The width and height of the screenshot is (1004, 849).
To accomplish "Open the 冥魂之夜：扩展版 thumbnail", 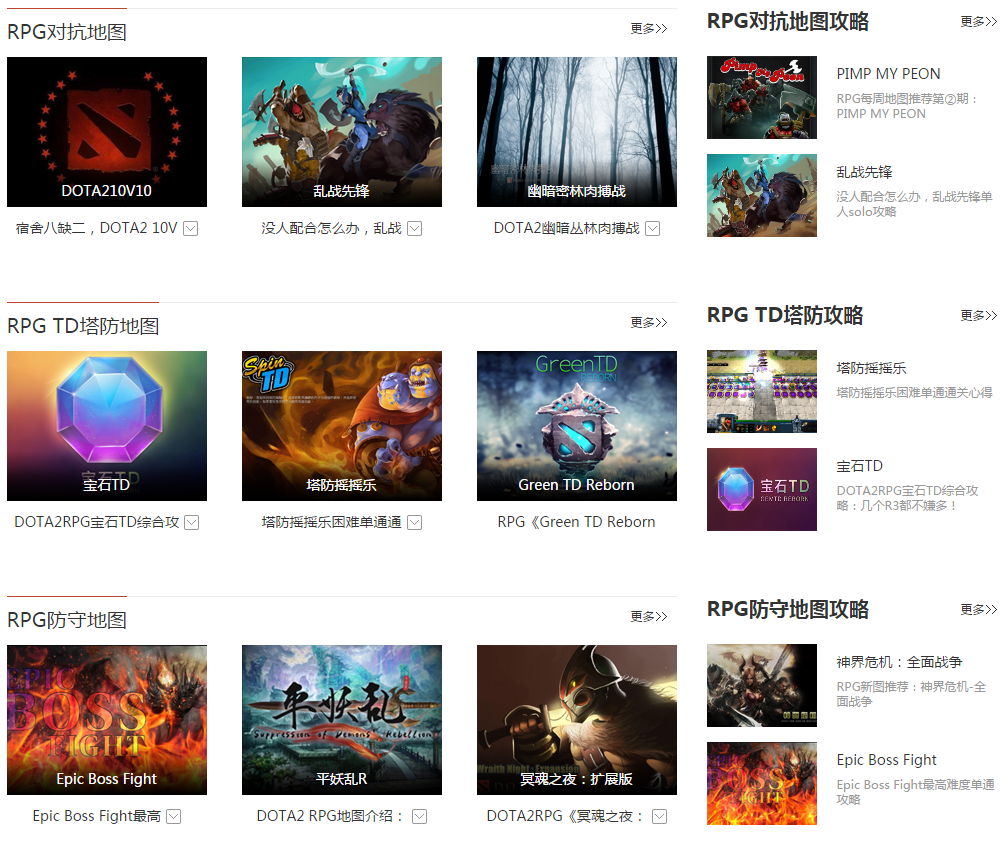I will [577, 720].
